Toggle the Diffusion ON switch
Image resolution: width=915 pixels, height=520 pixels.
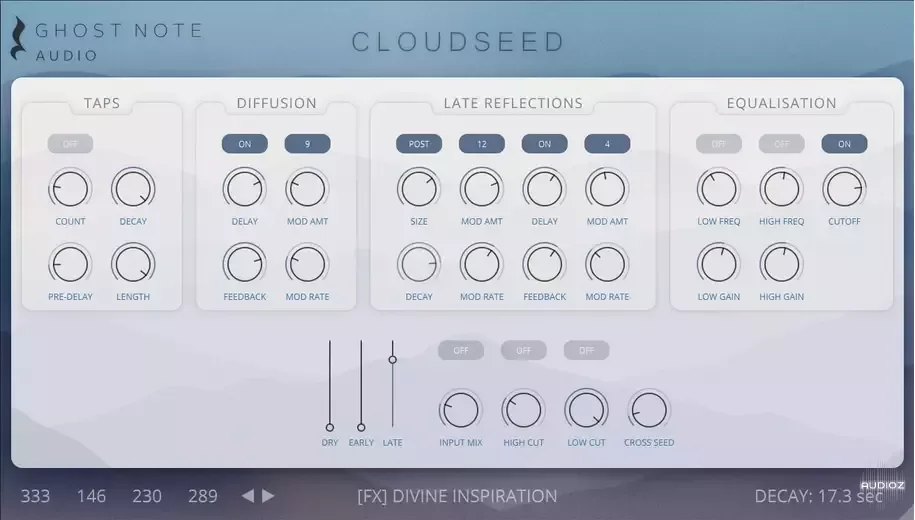point(245,144)
